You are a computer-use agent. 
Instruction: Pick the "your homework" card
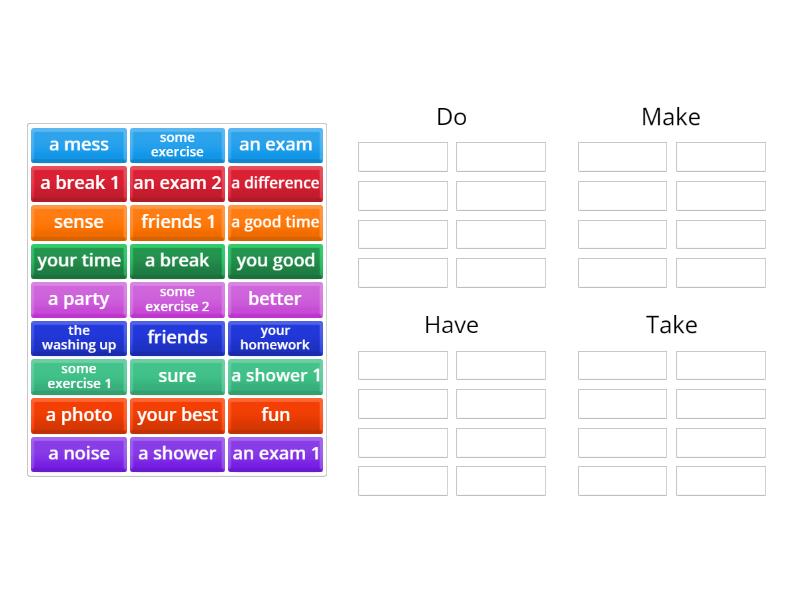click(275, 337)
